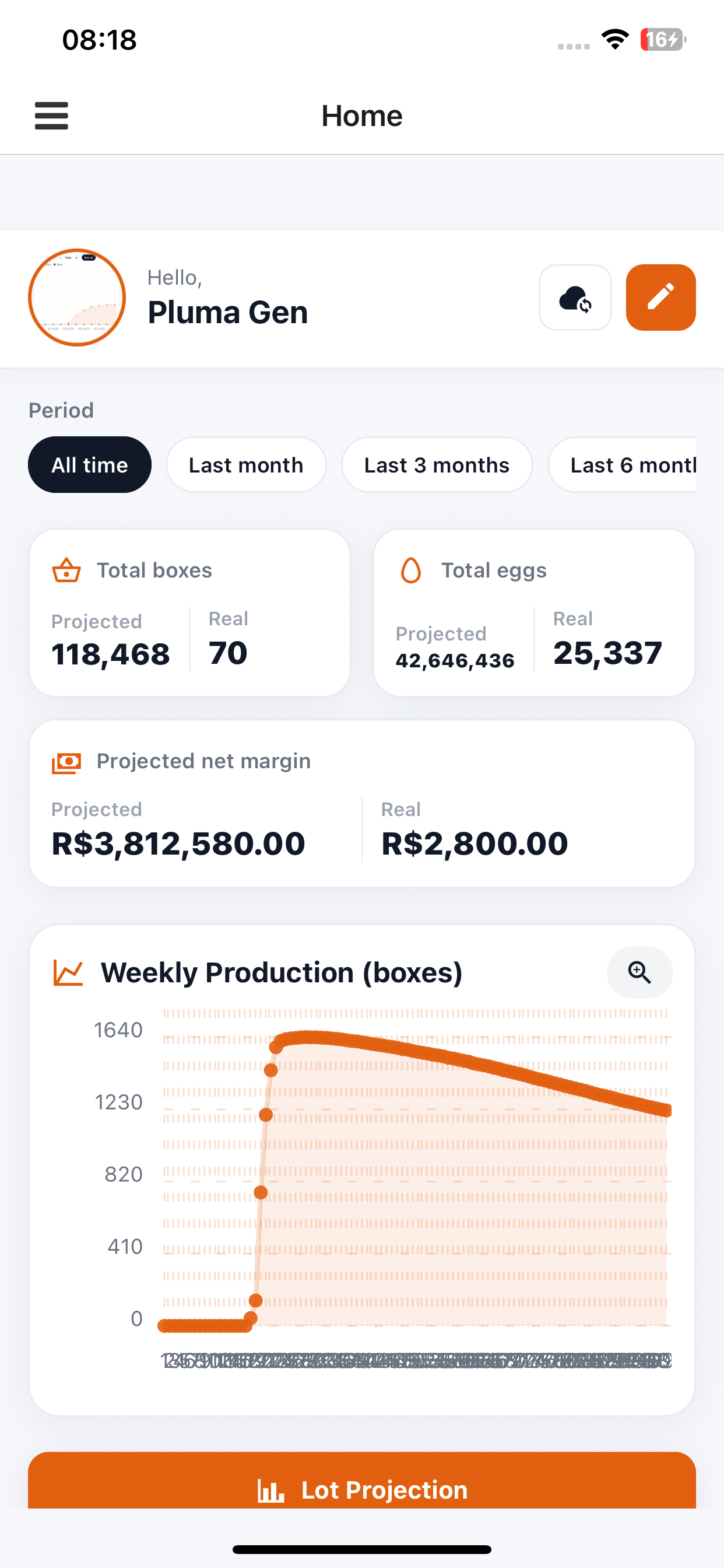The height and width of the screenshot is (1568, 724).
Task: Open the Total boxes card
Action: click(x=190, y=613)
